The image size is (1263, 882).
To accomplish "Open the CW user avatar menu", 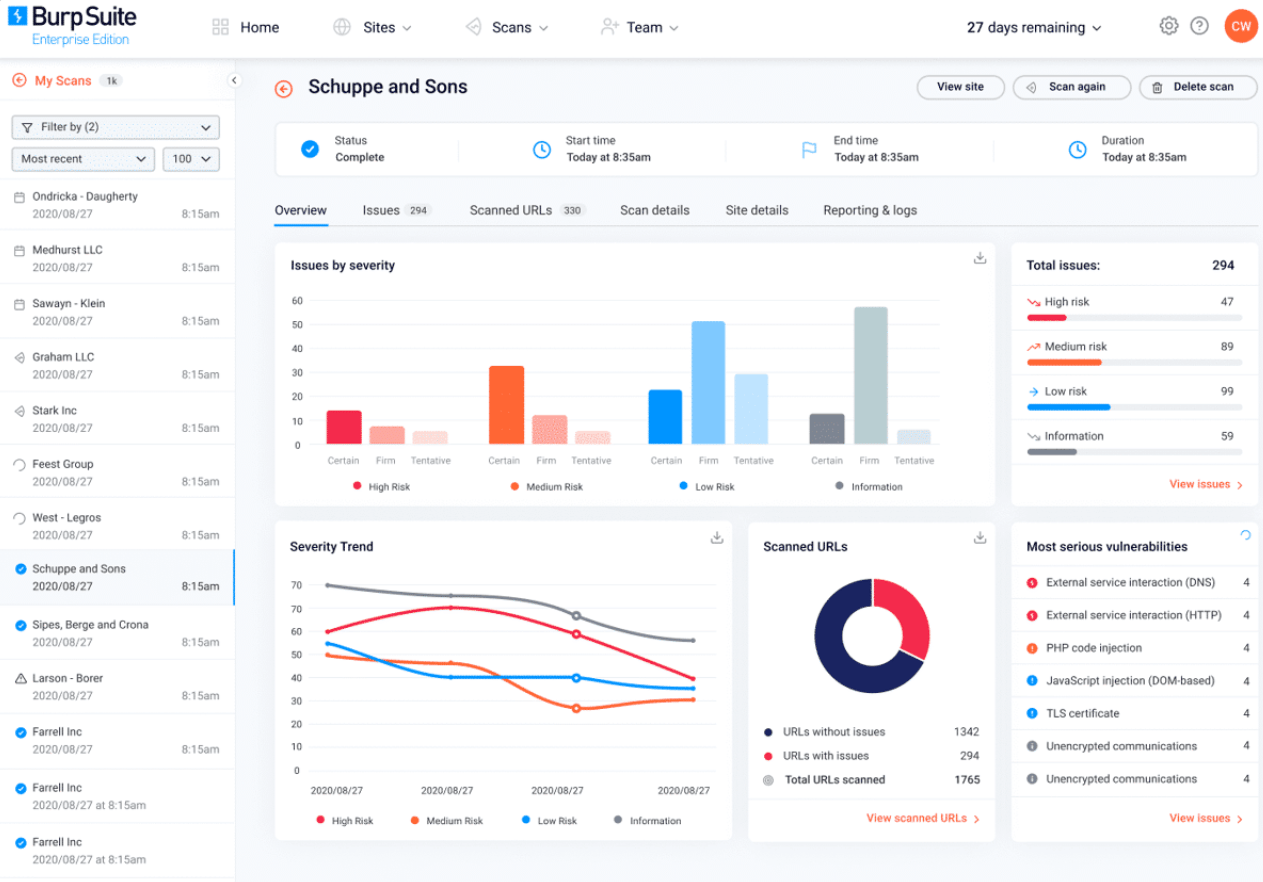I will click(1241, 27).
